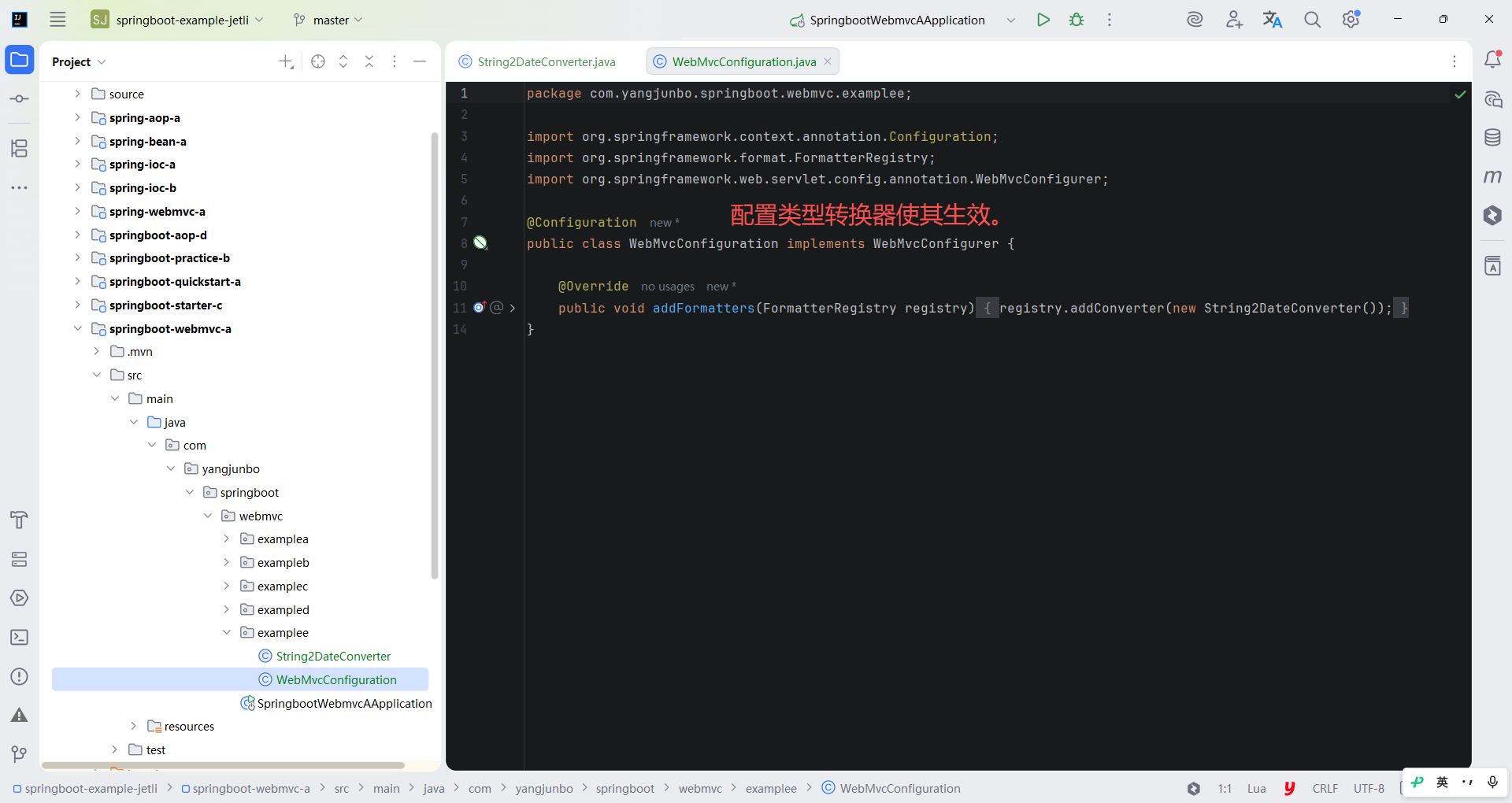1512x803 pixels.
Task: Toggle IME English mode indicator
Action: click(x=1442, y=782)
